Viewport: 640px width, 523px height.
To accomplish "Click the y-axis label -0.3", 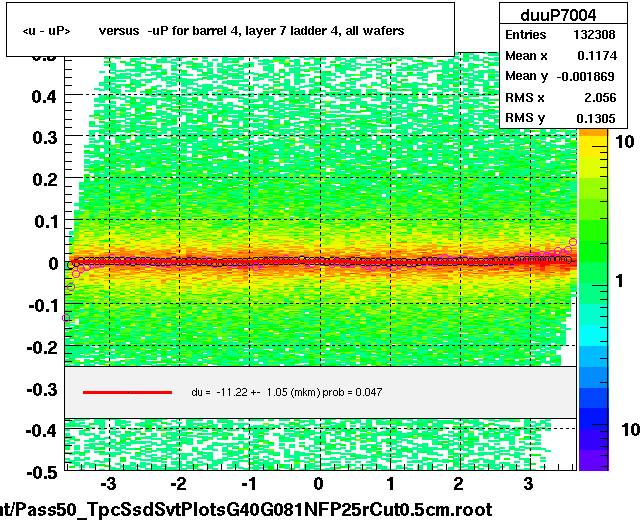I will (42, 390).
